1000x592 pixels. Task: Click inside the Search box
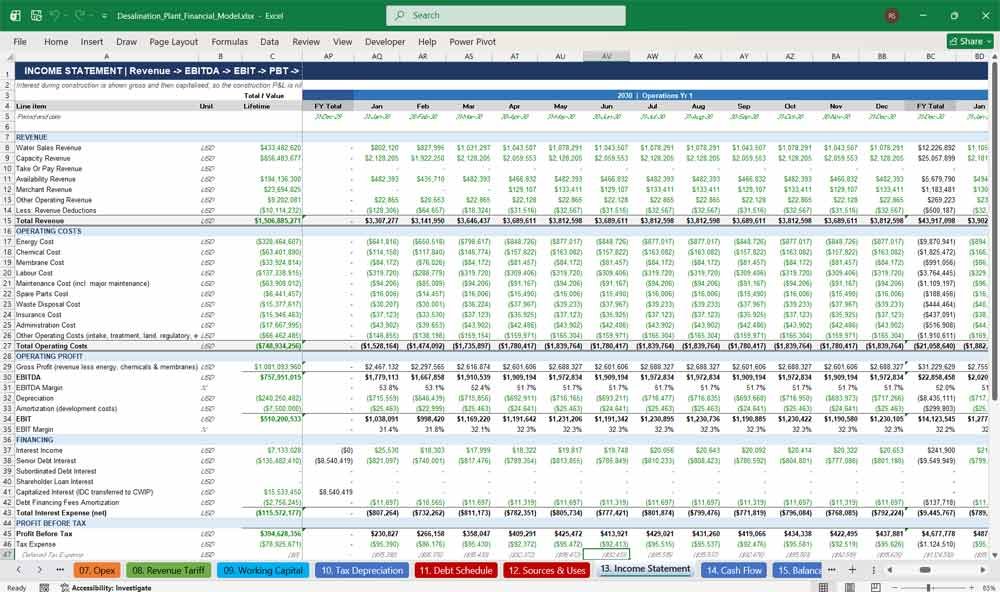[506, 15]
